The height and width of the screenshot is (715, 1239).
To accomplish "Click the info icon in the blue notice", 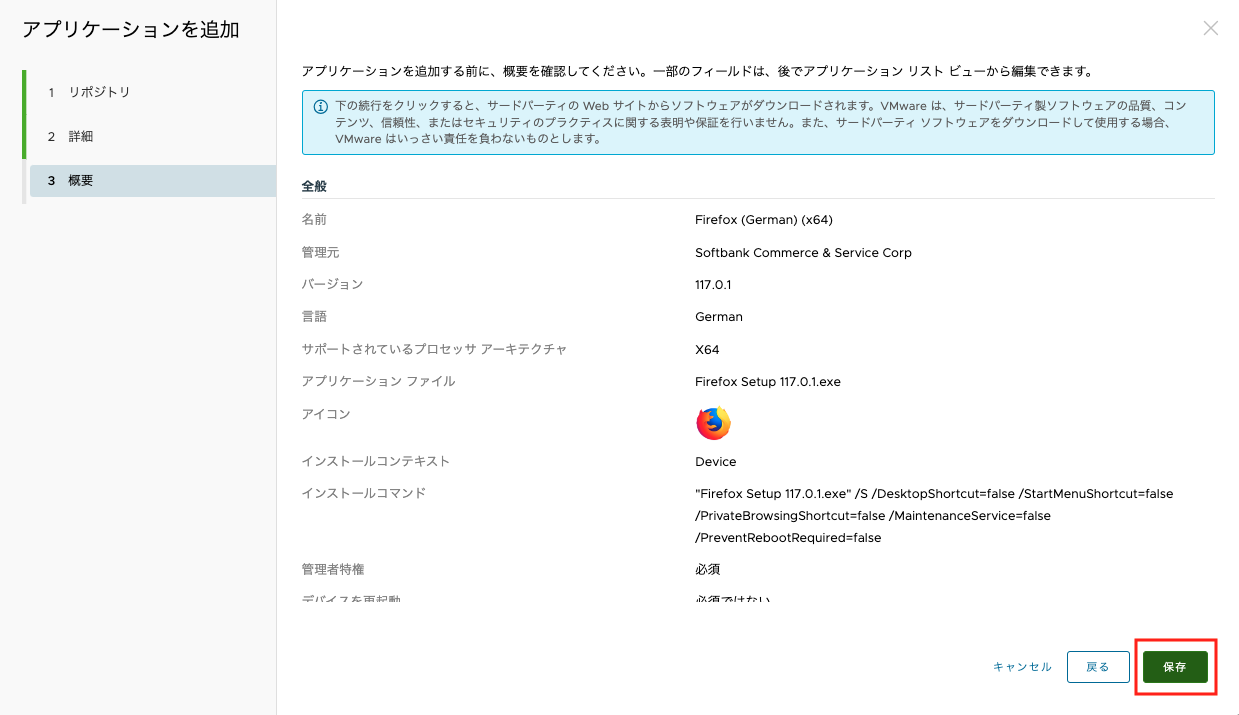I will (x=320, y=106).
